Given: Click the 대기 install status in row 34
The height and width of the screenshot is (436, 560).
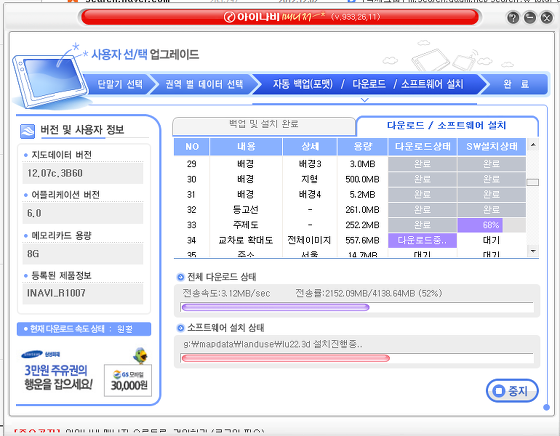Looking at the screenshot, I should [491, 240].
